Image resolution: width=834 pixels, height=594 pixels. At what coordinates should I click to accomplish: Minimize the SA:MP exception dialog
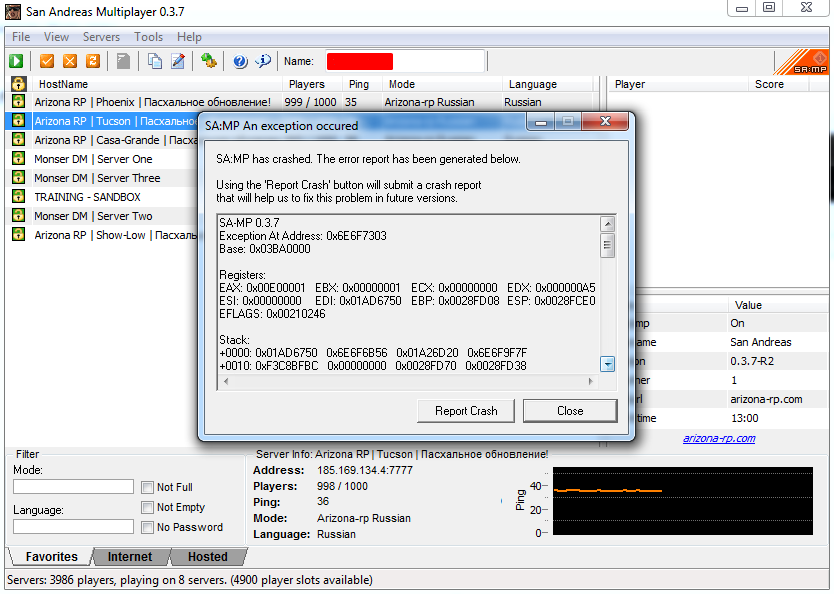(541, 122)
